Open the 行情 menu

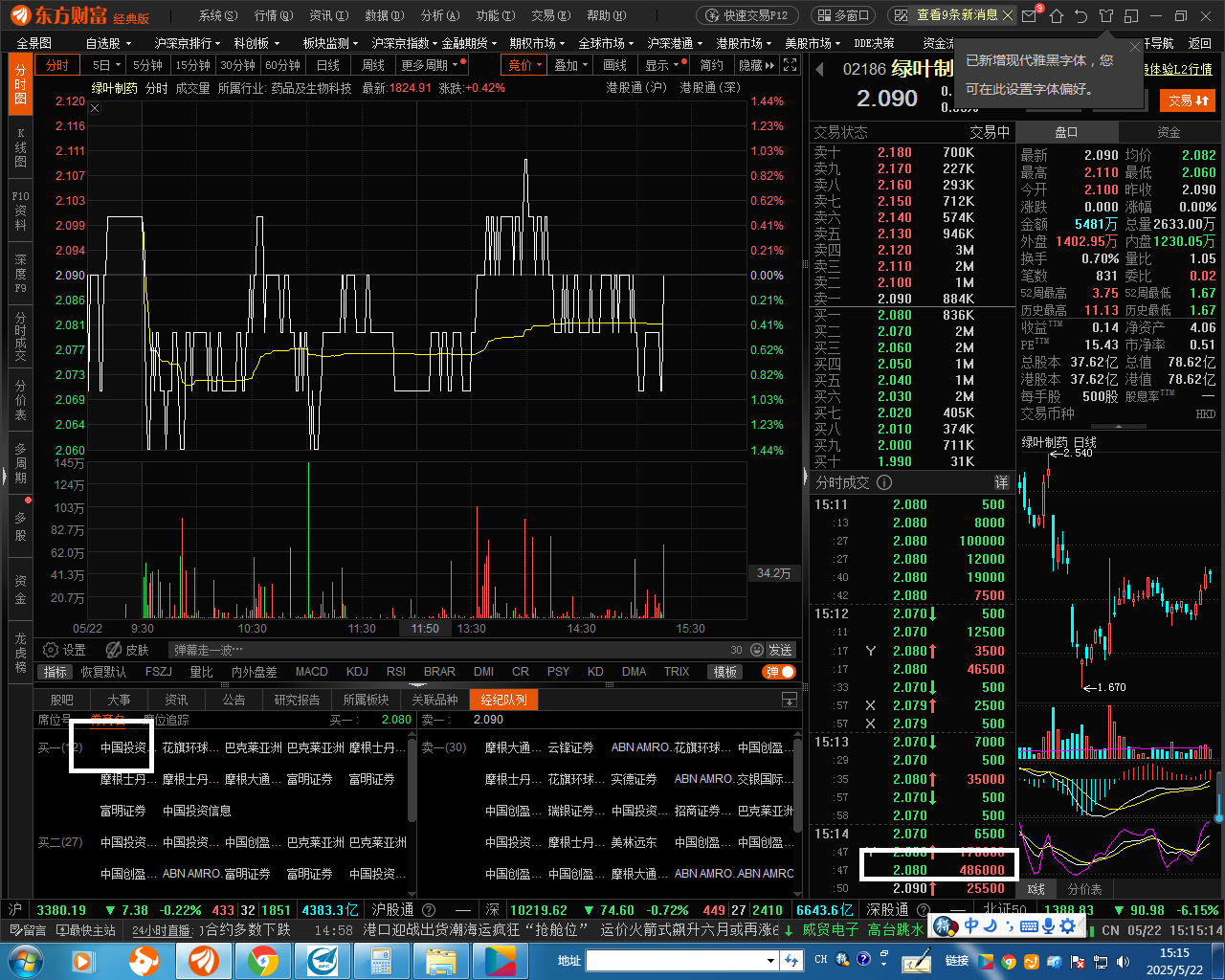click(x=274, y=15)
